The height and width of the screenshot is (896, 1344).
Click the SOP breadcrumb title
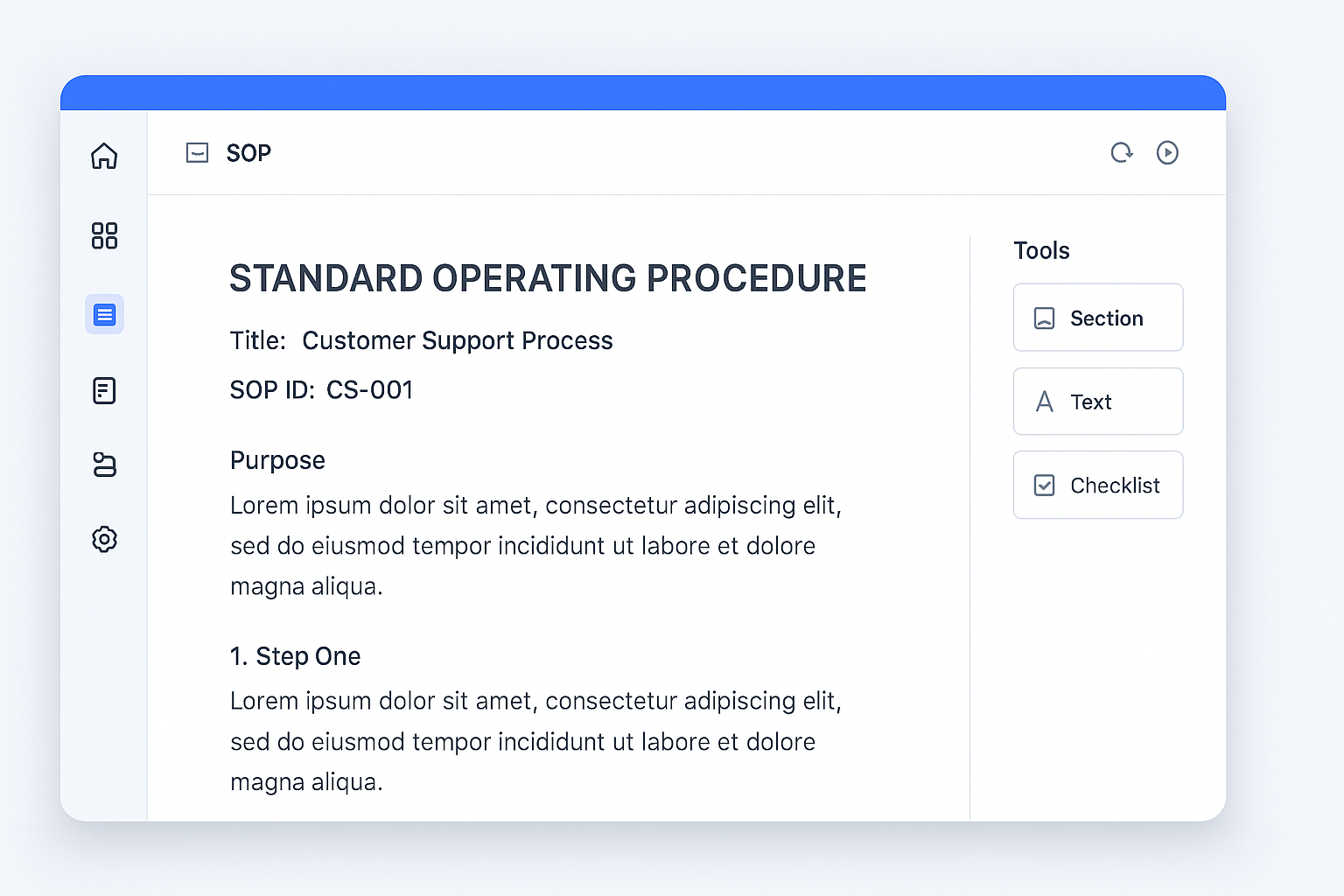pos(248,153)
